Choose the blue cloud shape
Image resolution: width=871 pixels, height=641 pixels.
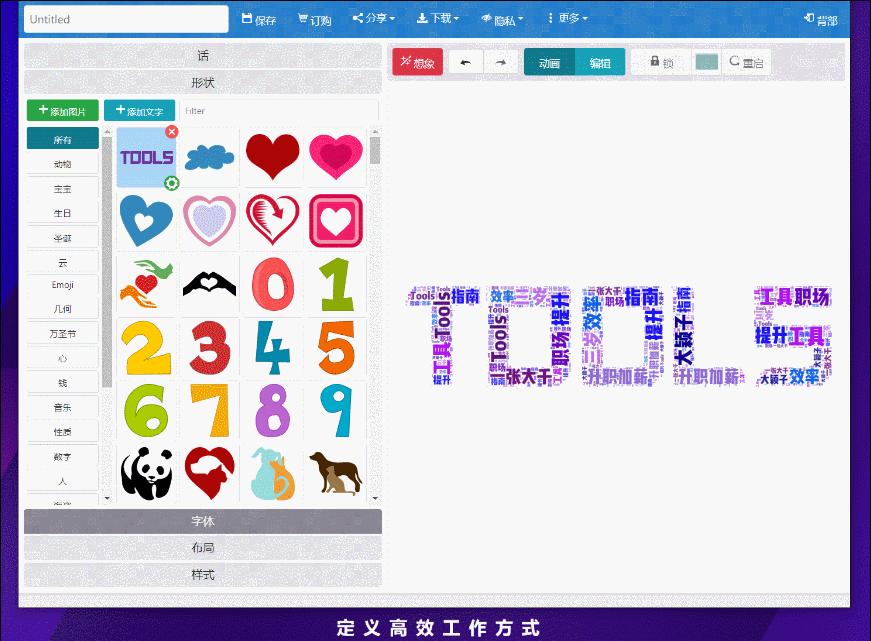click(209, 157)
